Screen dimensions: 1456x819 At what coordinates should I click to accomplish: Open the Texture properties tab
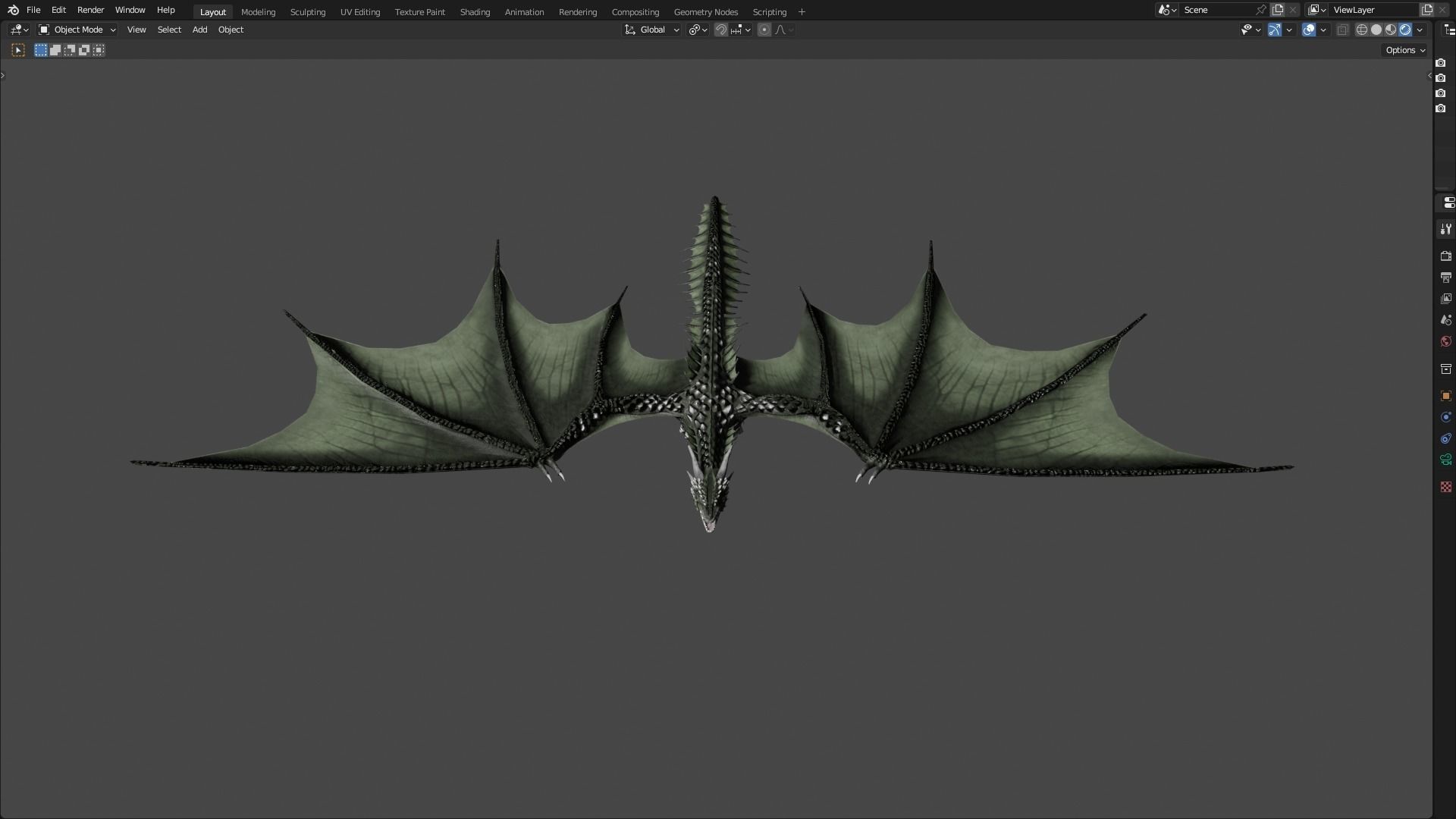1445,487
